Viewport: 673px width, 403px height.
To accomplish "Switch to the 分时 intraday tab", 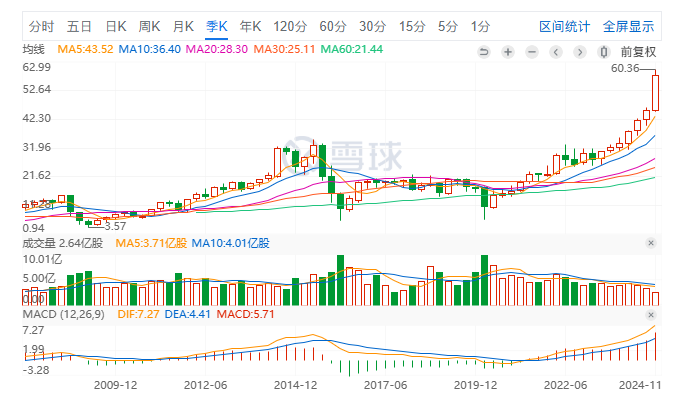I will pyautogui.click(x=41, y=27).
